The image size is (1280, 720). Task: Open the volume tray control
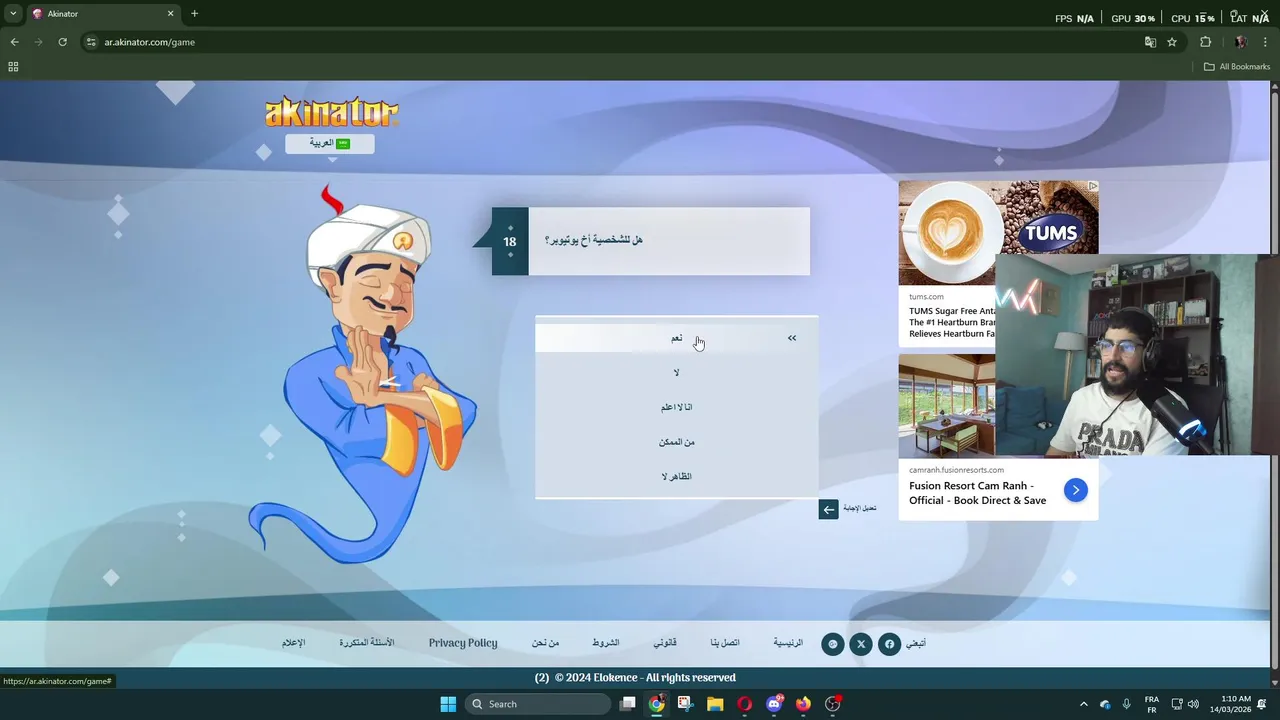point(1193,704)
